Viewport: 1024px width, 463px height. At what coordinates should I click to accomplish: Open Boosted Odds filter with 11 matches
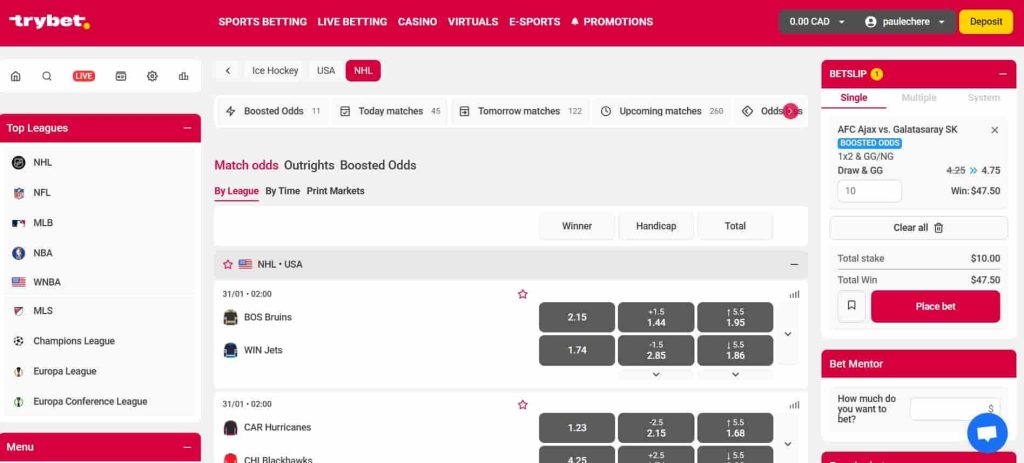pos(272,111)
